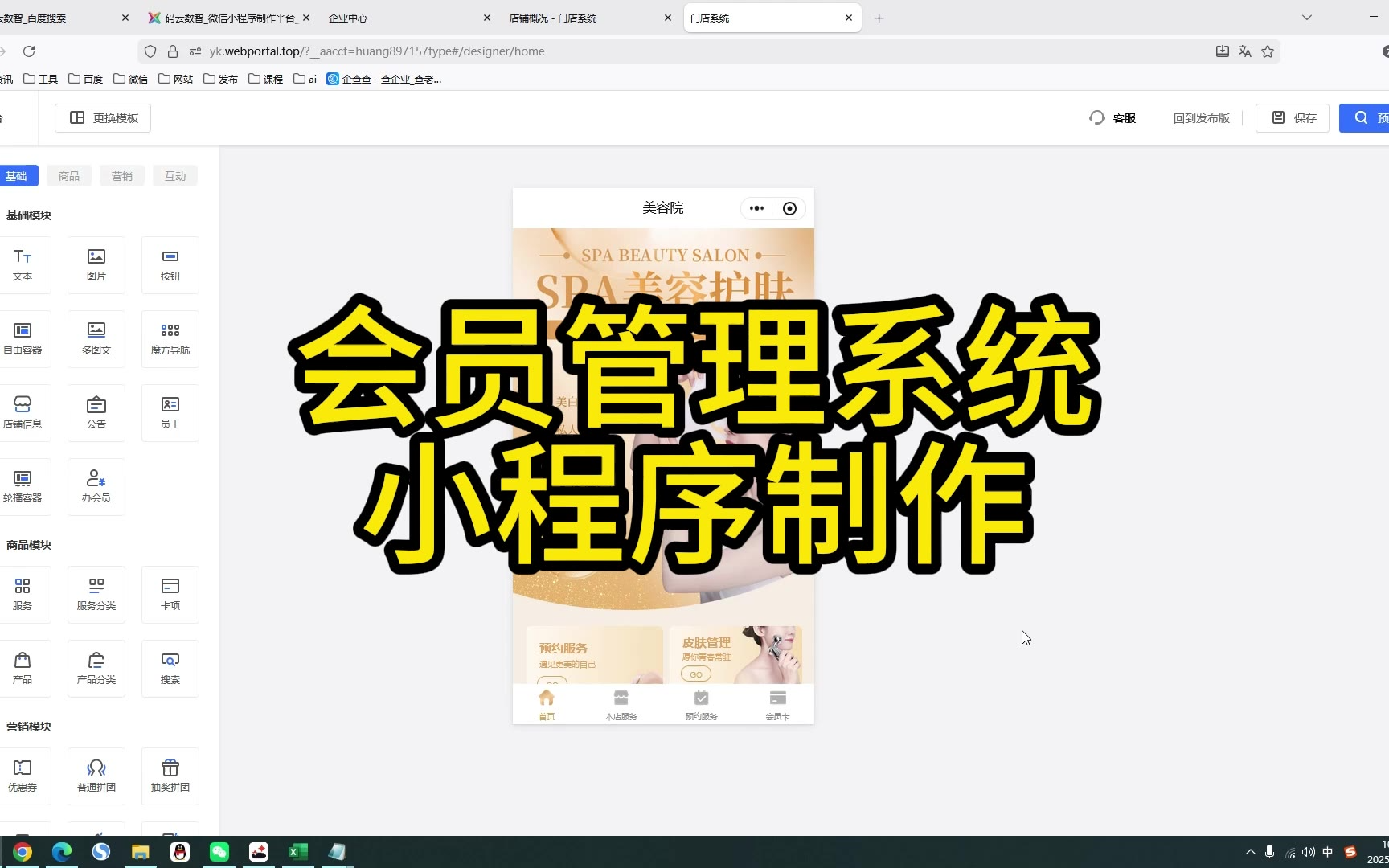Pick the 魔方导航 navigation module
The image size is (1389, 868).
[170, 338]
